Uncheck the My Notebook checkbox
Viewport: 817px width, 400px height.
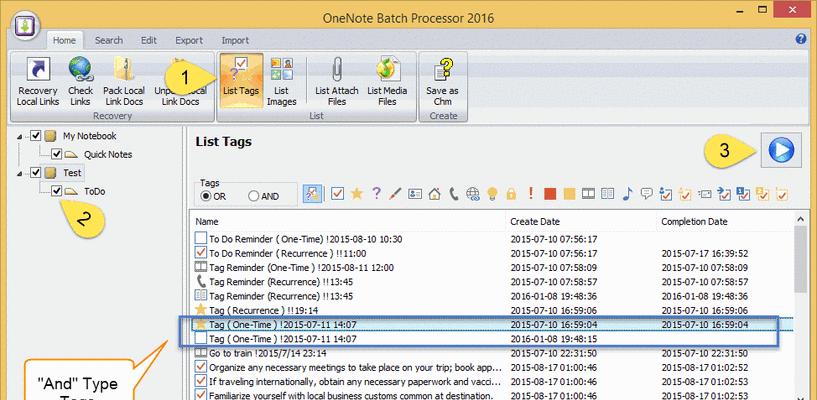[35, 136]
